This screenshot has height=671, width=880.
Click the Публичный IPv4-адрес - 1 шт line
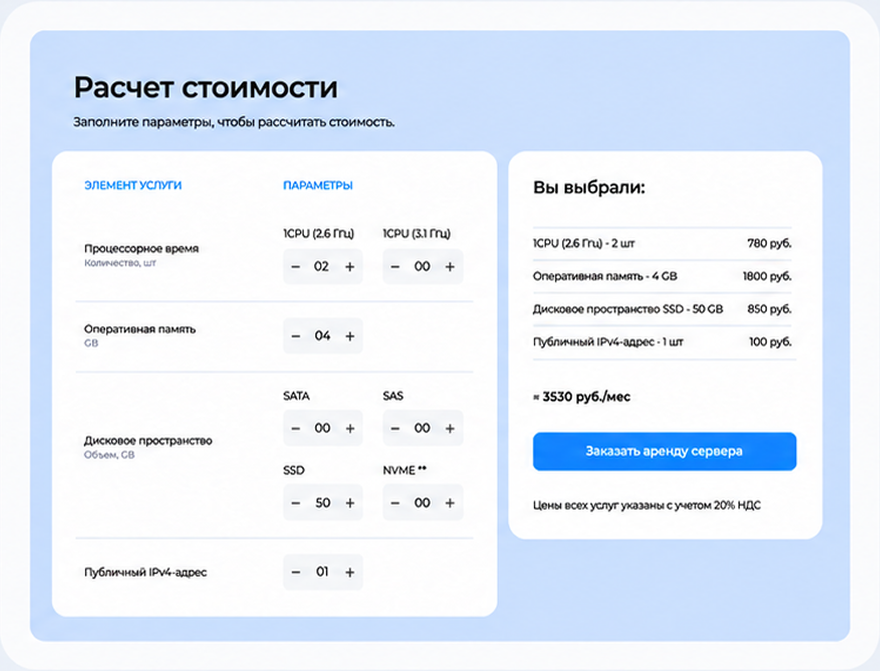click(x=608, y=342)
